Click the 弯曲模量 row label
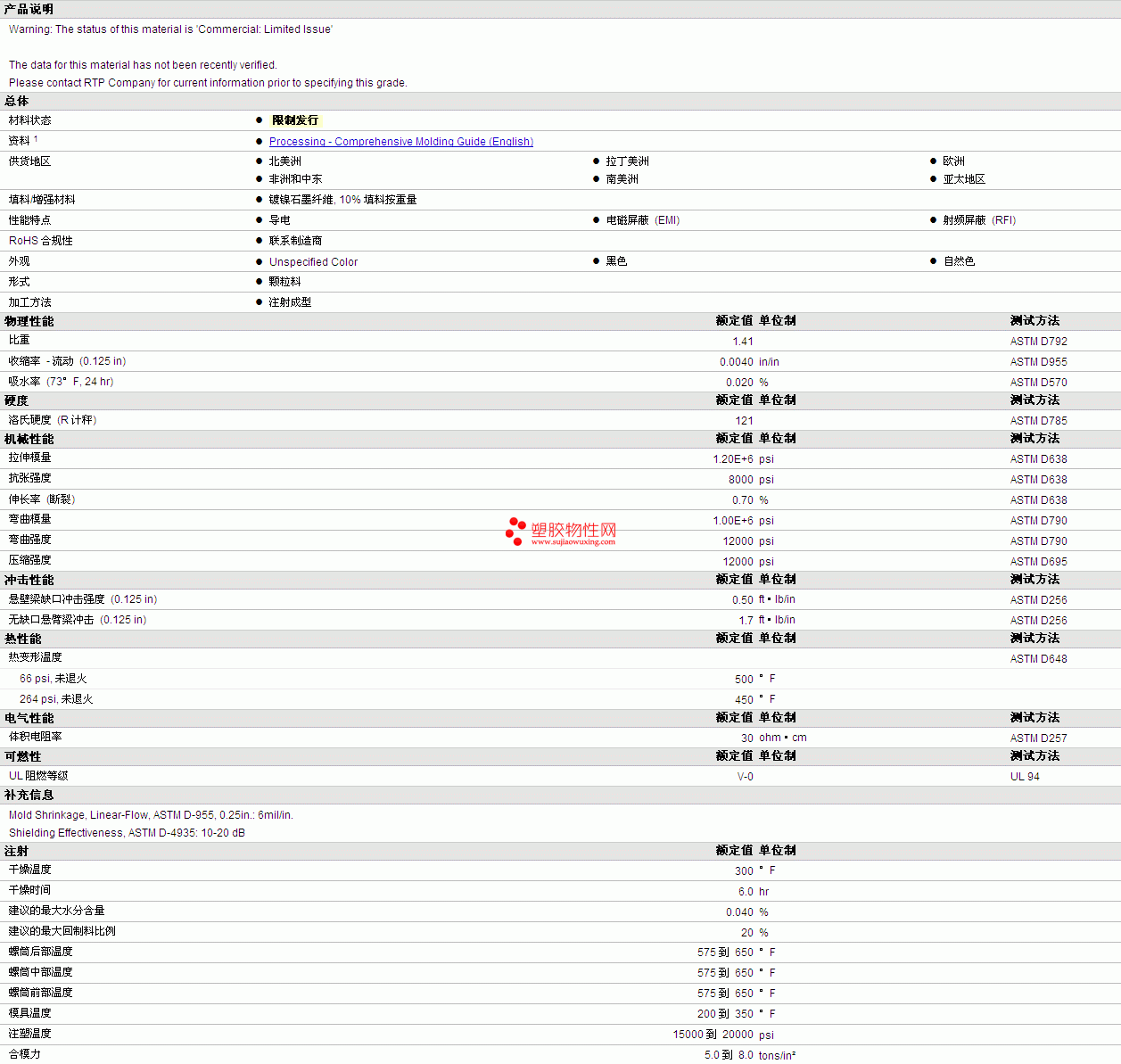 point(30,519)
